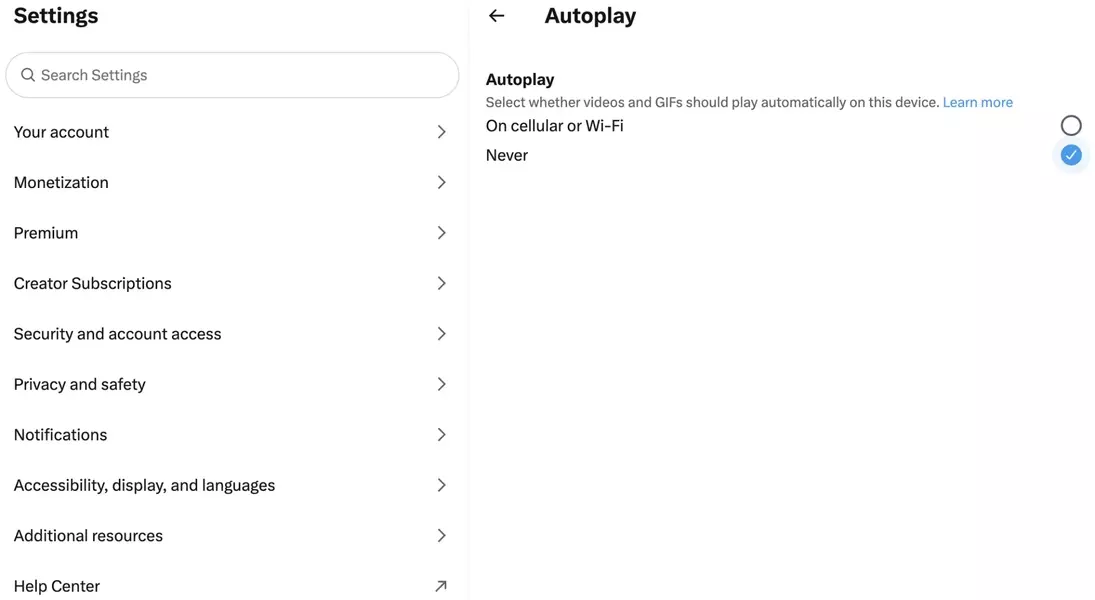
Task: Choose the 'On cellular or Wi-Fi' label
Action: (554, 126)
